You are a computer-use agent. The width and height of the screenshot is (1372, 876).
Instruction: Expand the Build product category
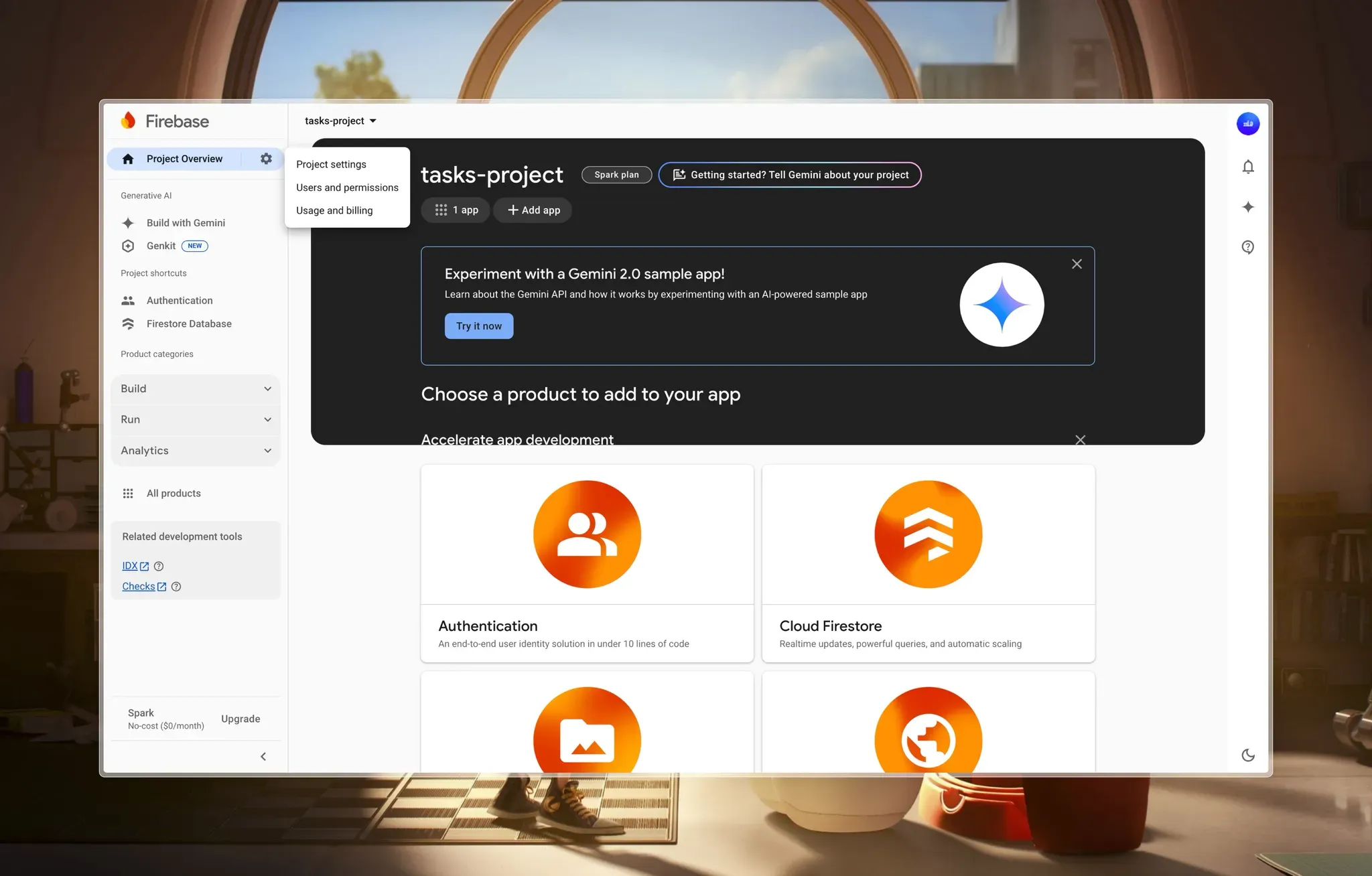pyautogui.click(x=196, y=388)
